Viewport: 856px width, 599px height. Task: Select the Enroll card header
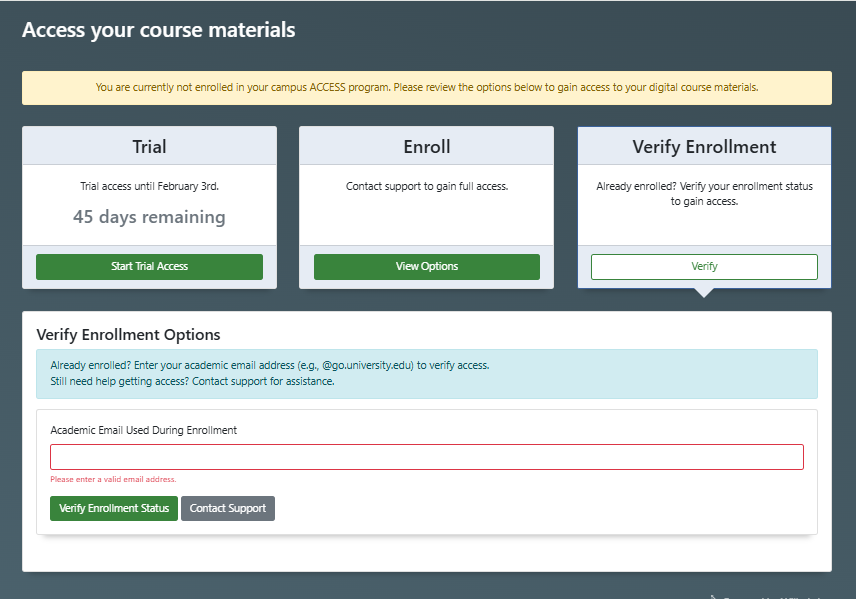[x=426, y=146]
